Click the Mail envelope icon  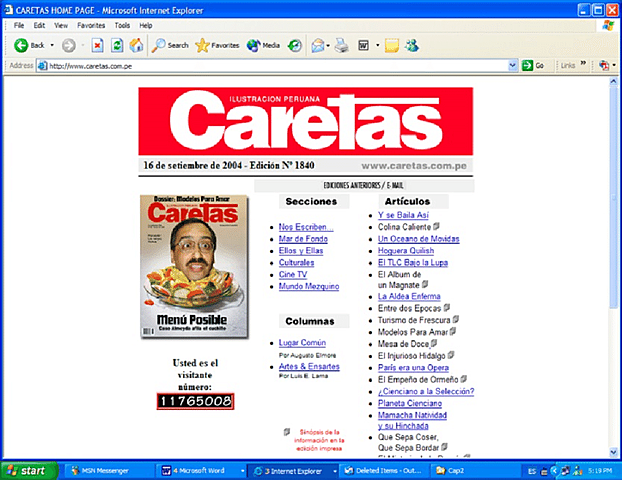(x=318, y=46)
